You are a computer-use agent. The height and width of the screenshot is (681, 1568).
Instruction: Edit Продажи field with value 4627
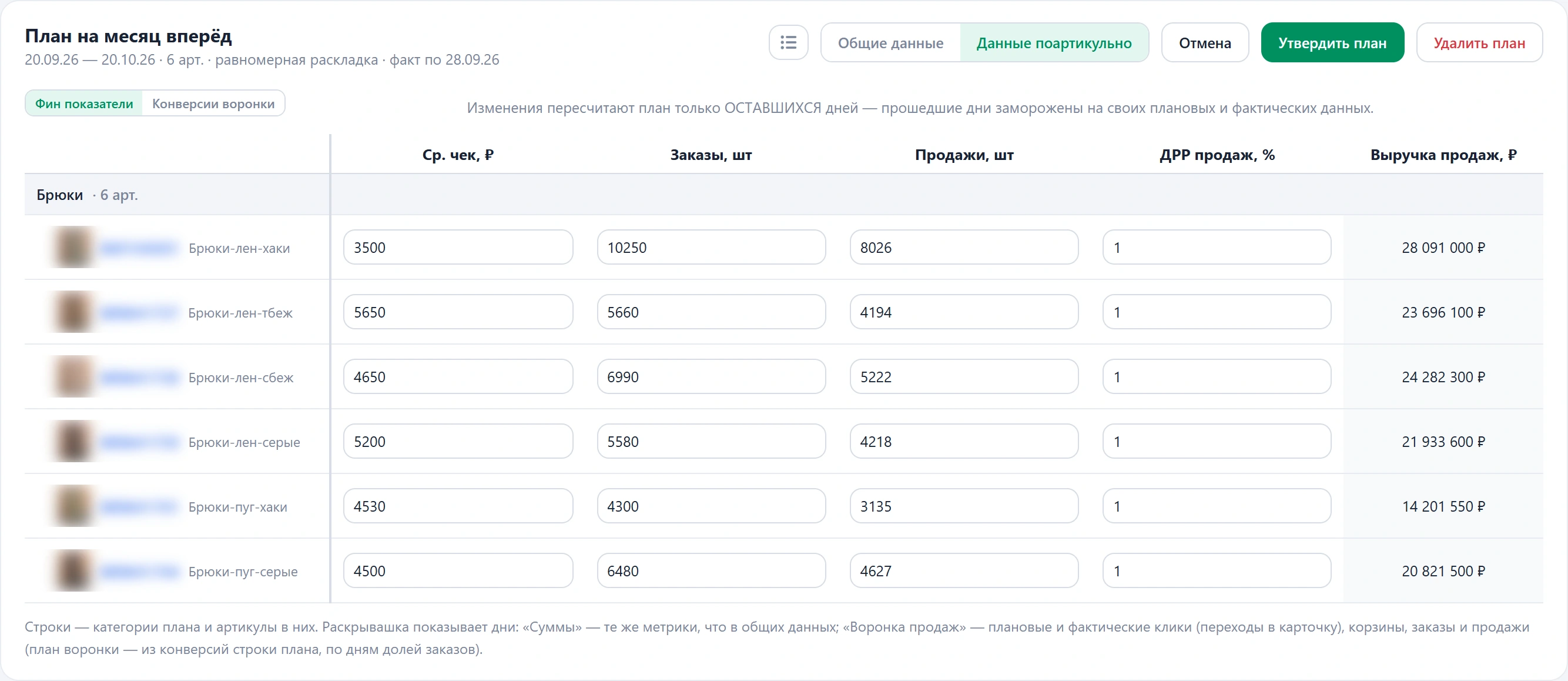tap(964, 570)
